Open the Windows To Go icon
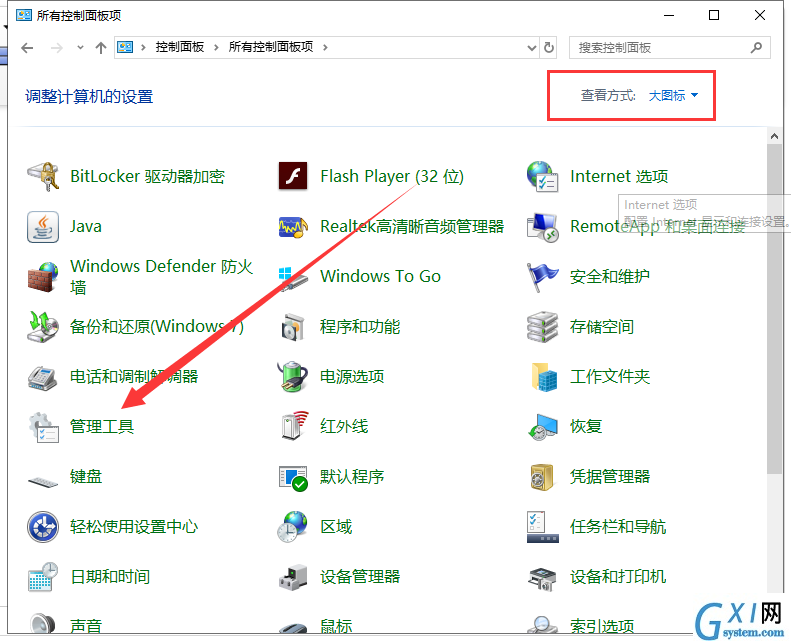 click(293, 277)
